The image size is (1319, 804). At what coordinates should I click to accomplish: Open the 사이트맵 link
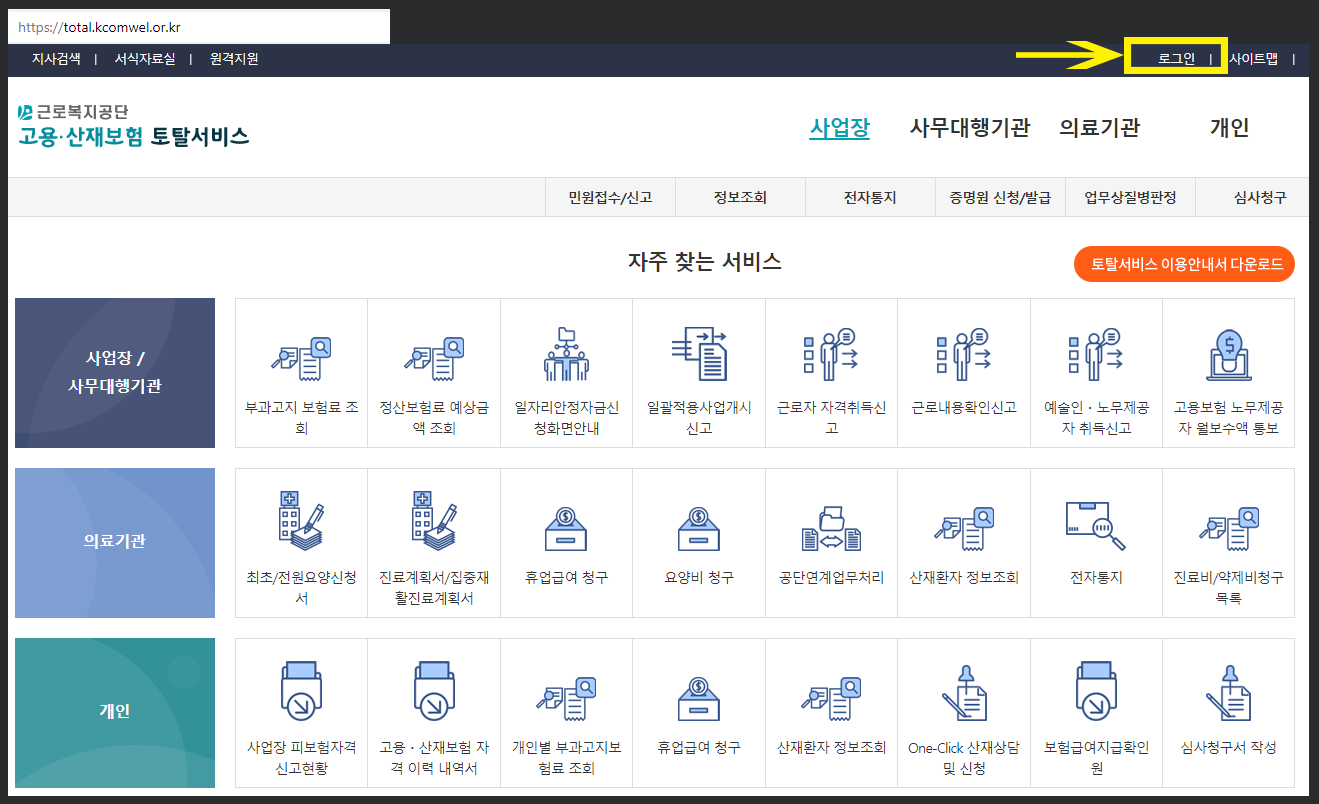click(1253, 59)
